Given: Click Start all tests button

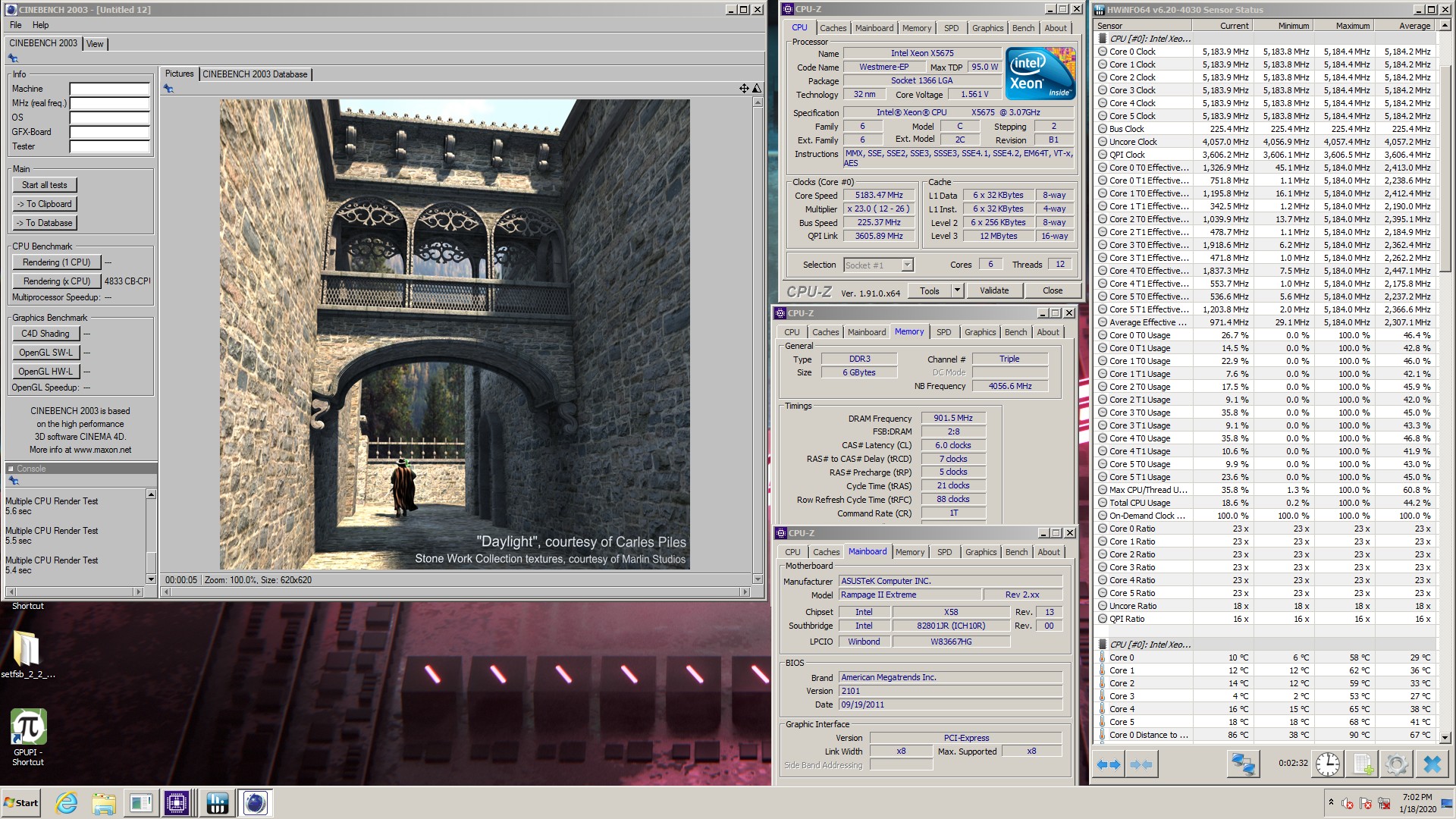Looking at the screenshot, I should [44, 185].
